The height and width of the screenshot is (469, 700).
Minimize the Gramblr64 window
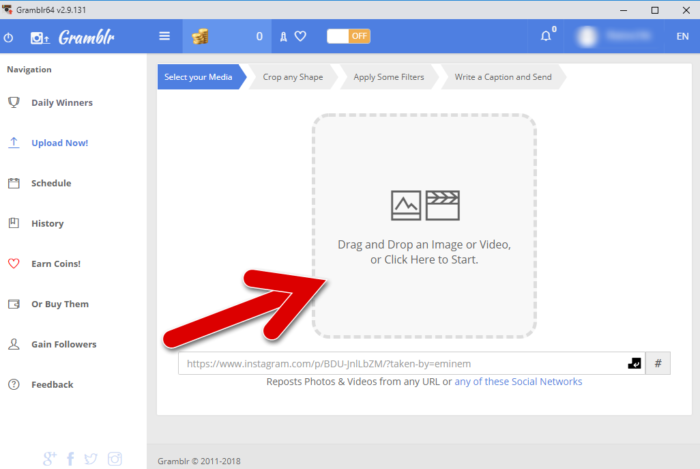624,10
